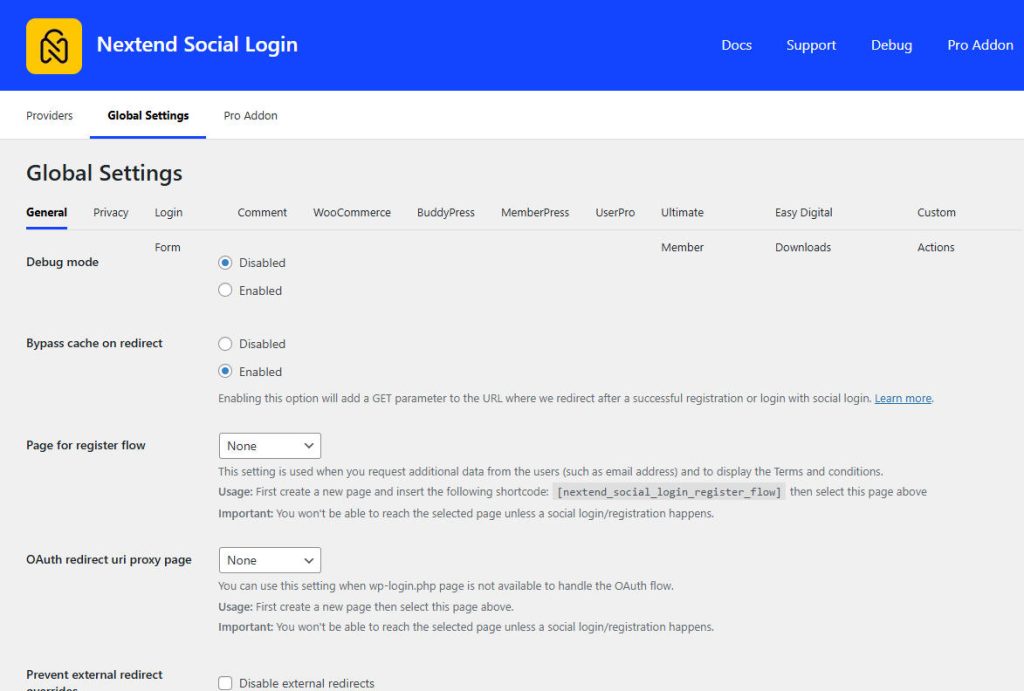The image size is (1024, 691).
Task: Expand the OAuth redirect uri proxy page dropdown
Action: [x=269, y=561]
